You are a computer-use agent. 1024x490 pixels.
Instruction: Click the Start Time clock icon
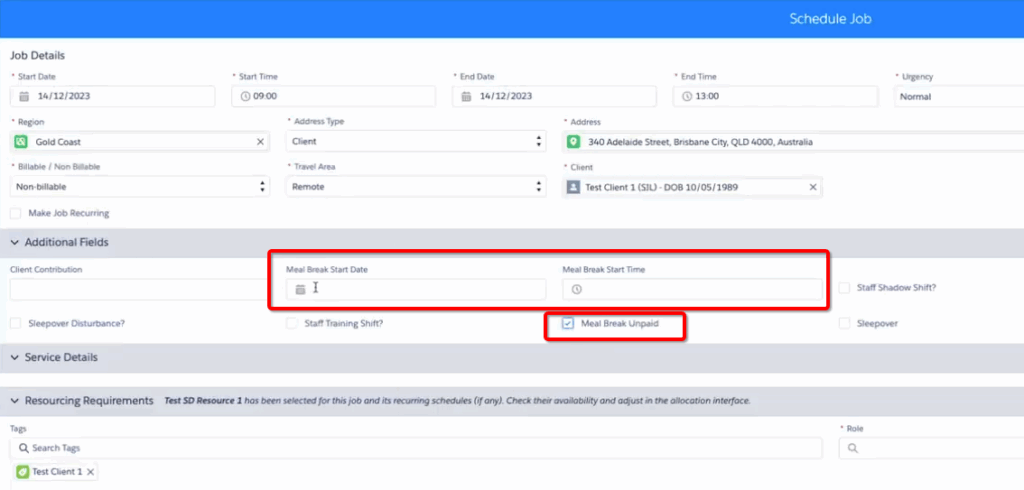click(246, 97)
